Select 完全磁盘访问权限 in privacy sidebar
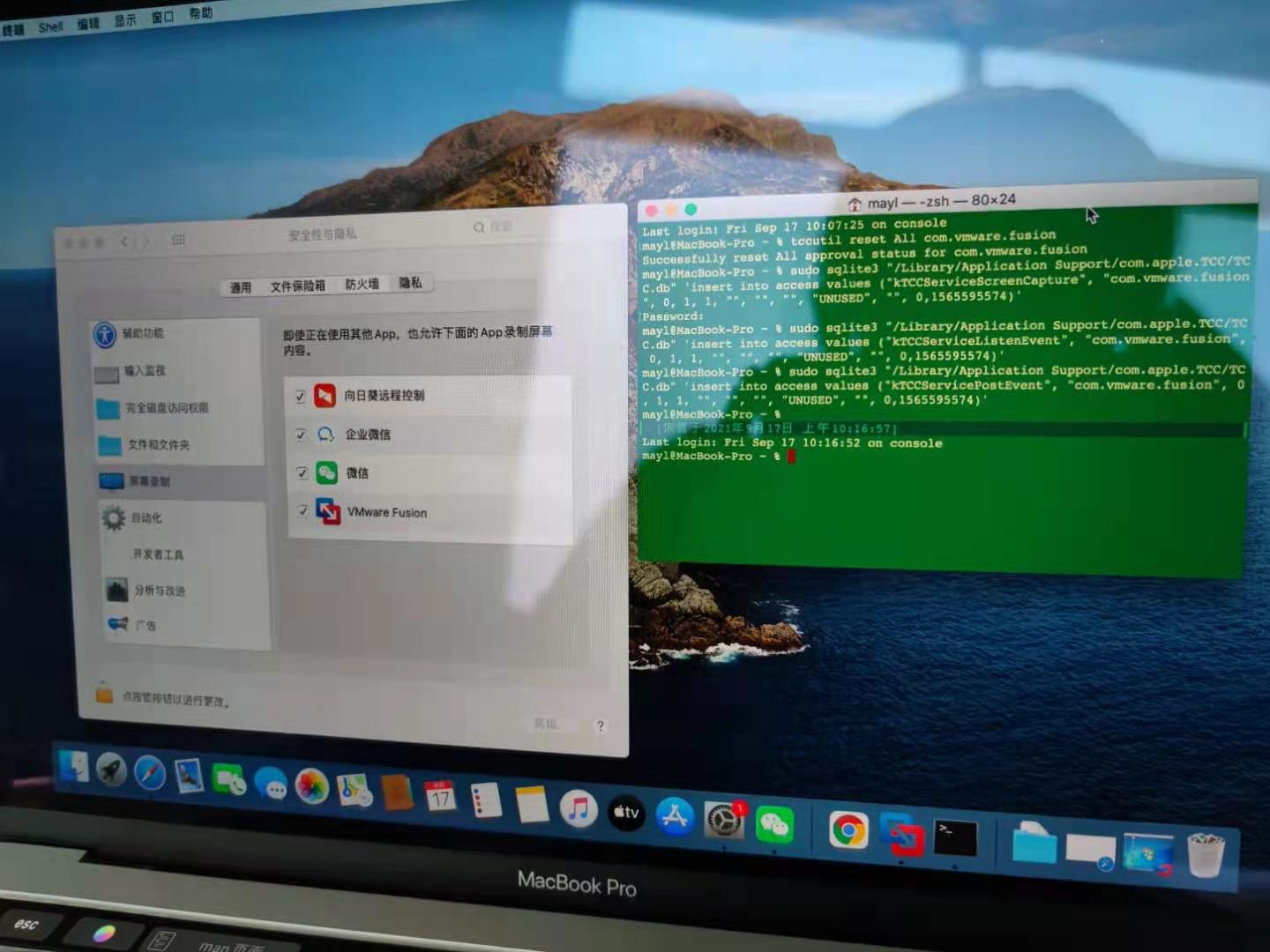 point(178,409)
